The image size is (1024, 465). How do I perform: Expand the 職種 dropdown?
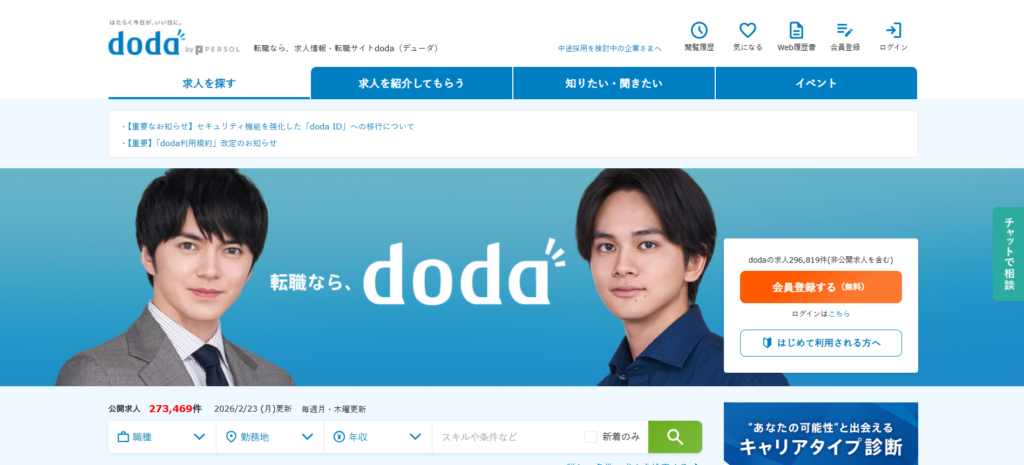click(x=162, y=437)
